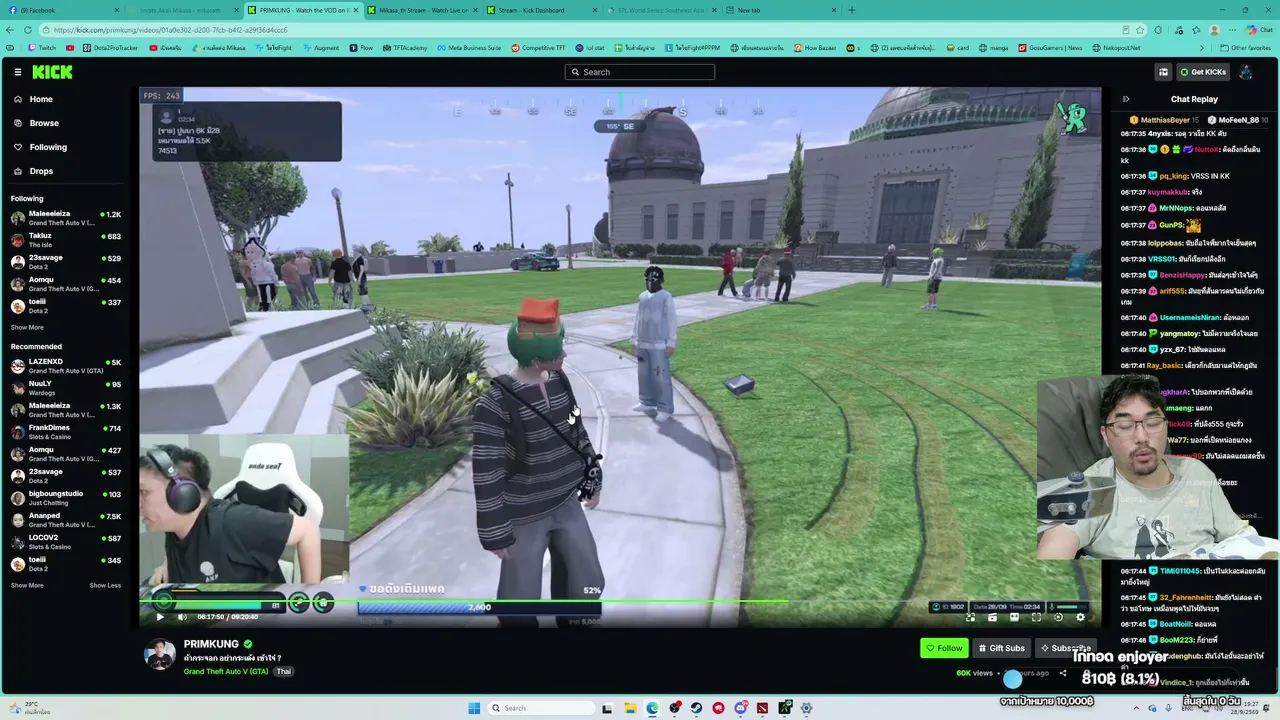Open video player settings gear
This screenshot has width=1280, height=720.
[x=1080, y=617]
